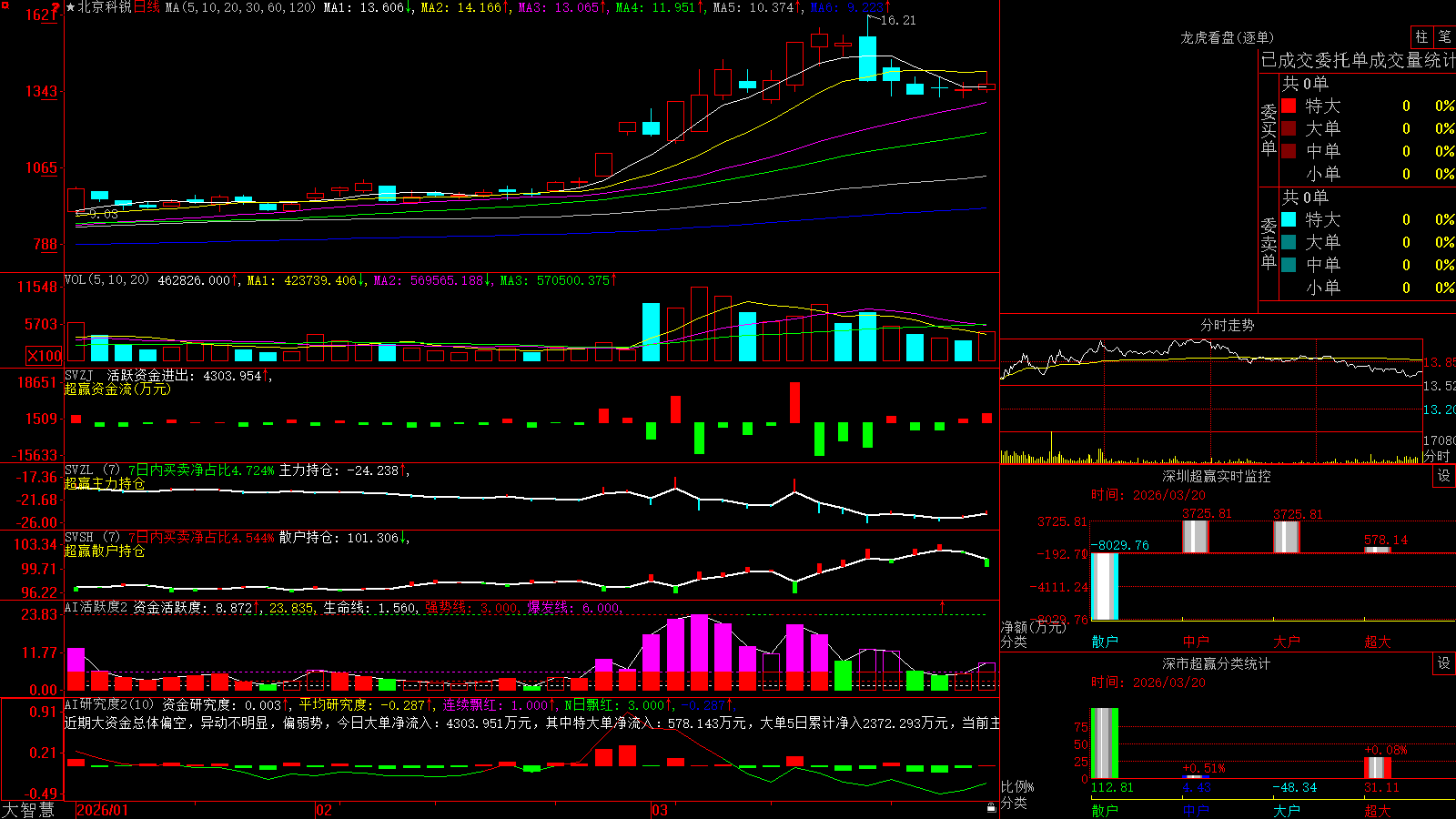This screenshot has width=1456, height=819.
Task: Click the 深圳超赢实时监控 panel title
Action: click(x=1217, y=476)
